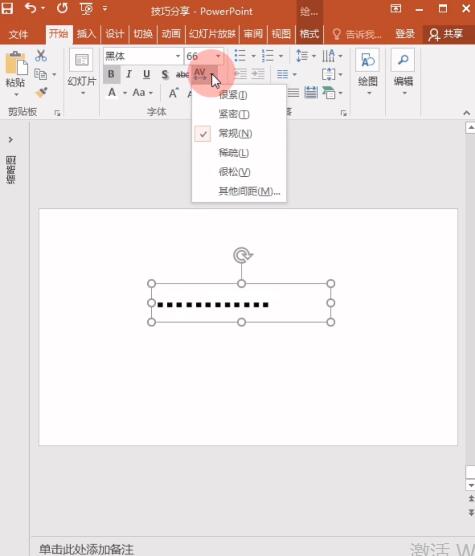
Task: Open the 幻灯片放映 tab
Action: [x=212, y=34]
